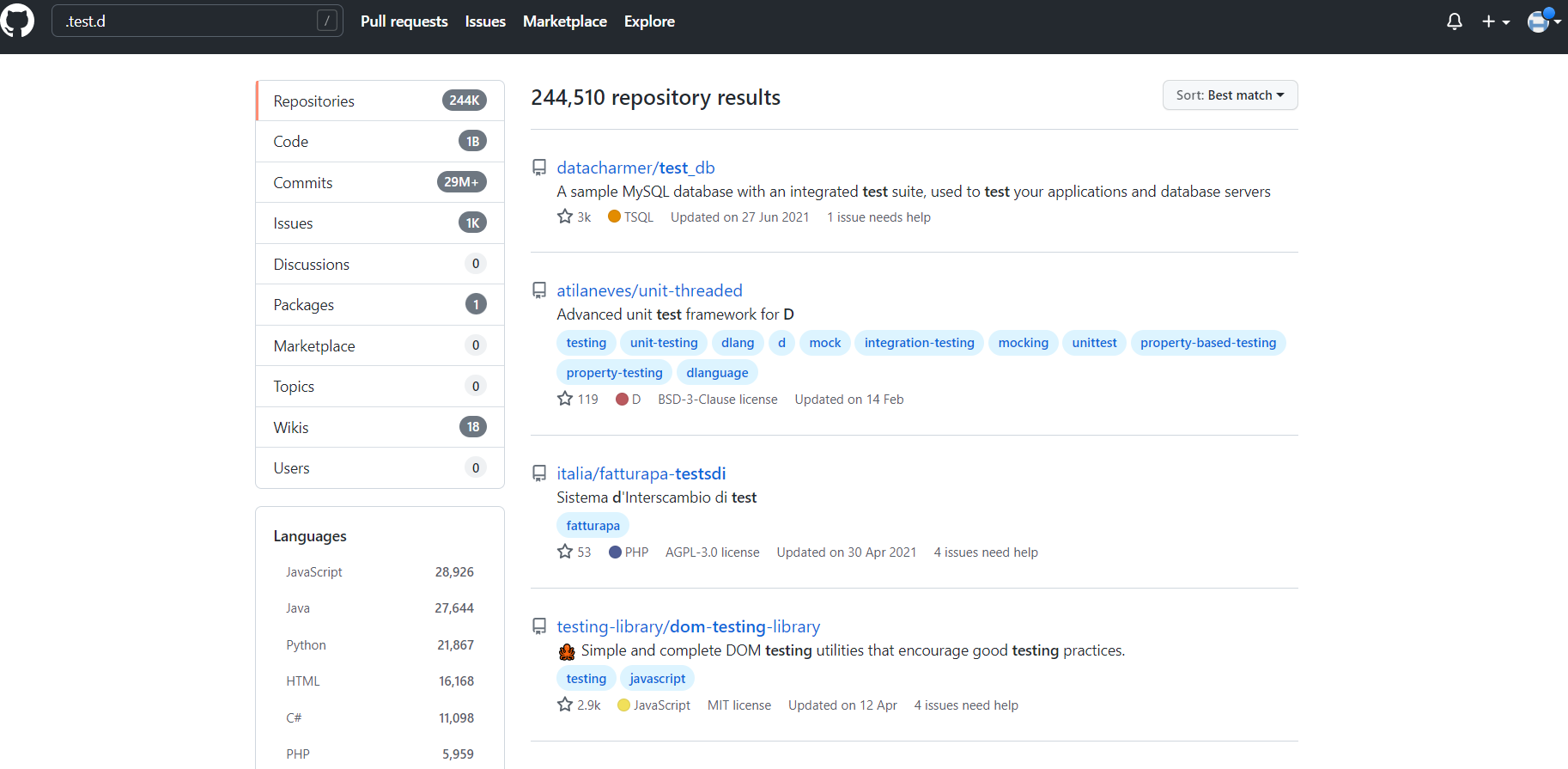Image resolution: width=1568 pixels, height=769 pixels.
Task: Click the slash shortcut icon in search
Action: tap(327, 21)
